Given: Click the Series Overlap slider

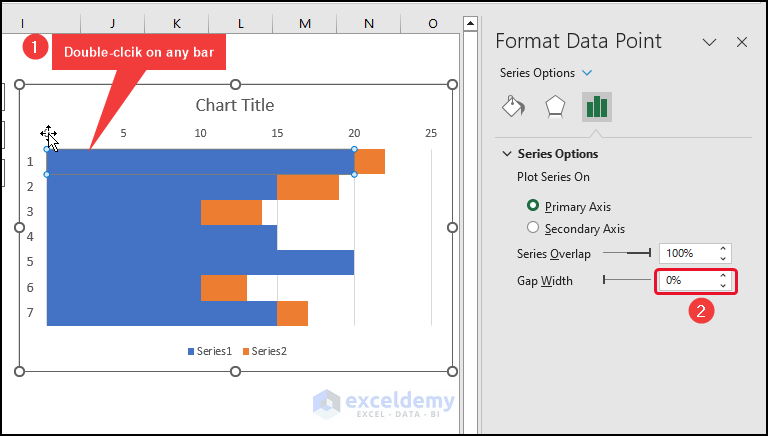Looking at the screenshot, I should tap(627, 253).
